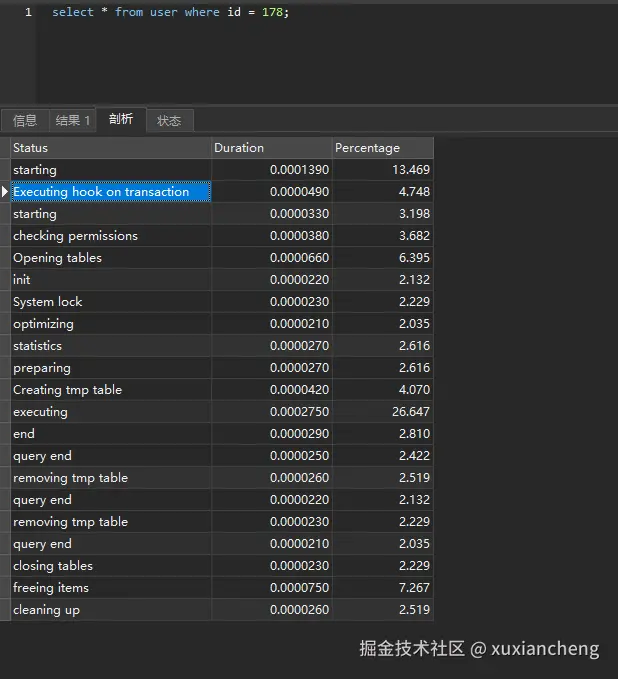Click percentage value 3.682
This screenshot has width=618, height=679.
click(414, 236)
